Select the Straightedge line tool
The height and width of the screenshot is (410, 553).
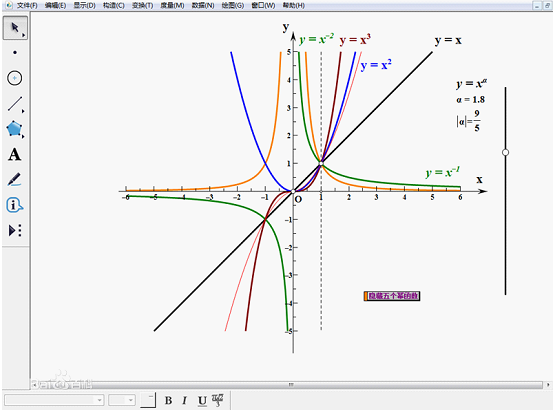point(15,104)
